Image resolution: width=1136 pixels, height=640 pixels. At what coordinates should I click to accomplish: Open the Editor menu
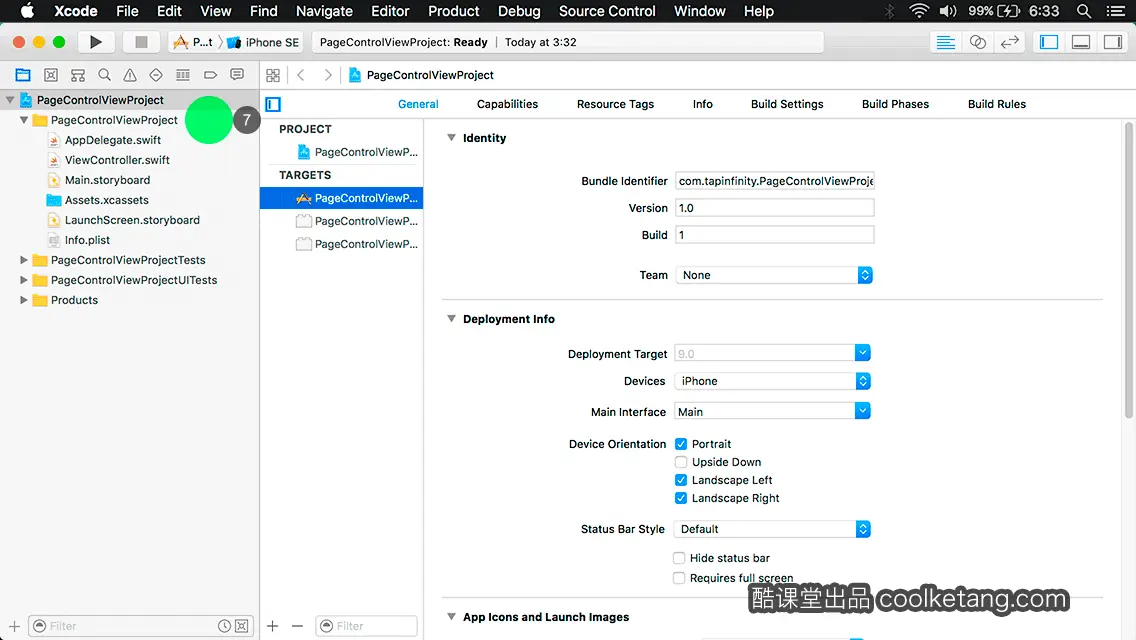pyautogui.click(x=390, y=11)
